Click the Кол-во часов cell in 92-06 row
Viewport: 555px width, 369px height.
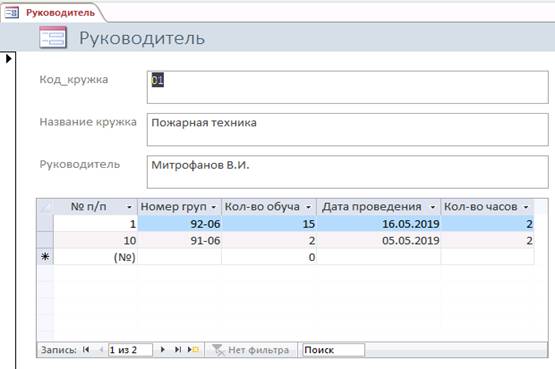tap(487, 224)
